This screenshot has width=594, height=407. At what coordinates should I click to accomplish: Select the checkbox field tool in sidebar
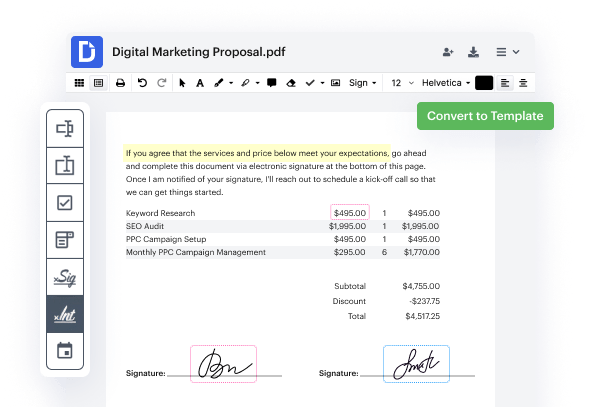coord(65,203)
